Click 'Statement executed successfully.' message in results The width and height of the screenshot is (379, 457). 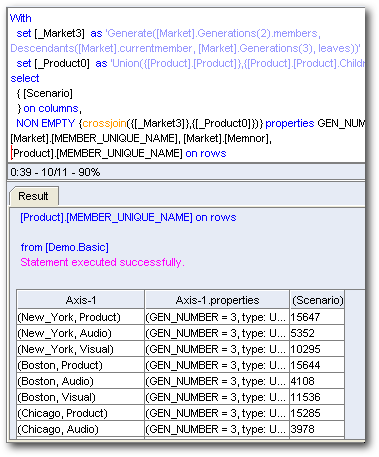102,262
